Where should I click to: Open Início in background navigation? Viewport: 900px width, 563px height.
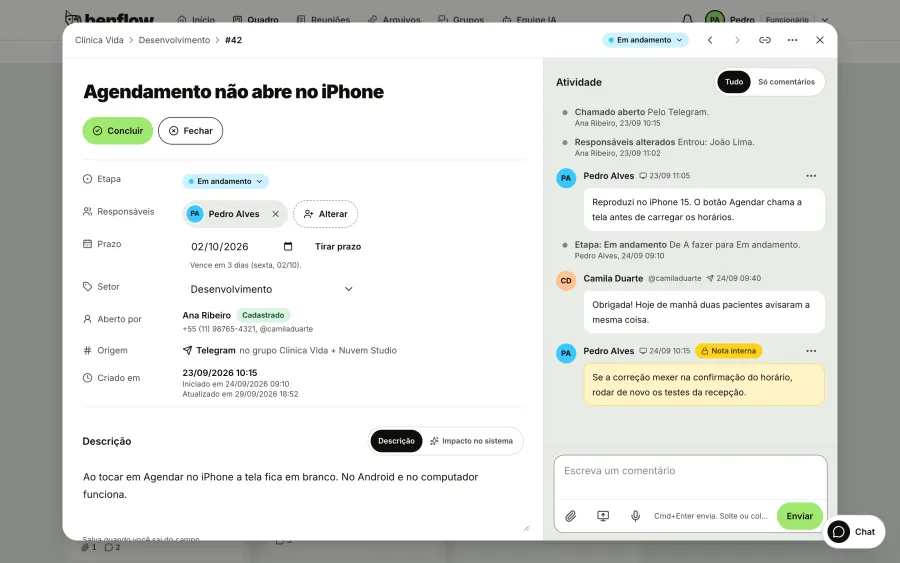pyautogui.click(x=196, y=20)
